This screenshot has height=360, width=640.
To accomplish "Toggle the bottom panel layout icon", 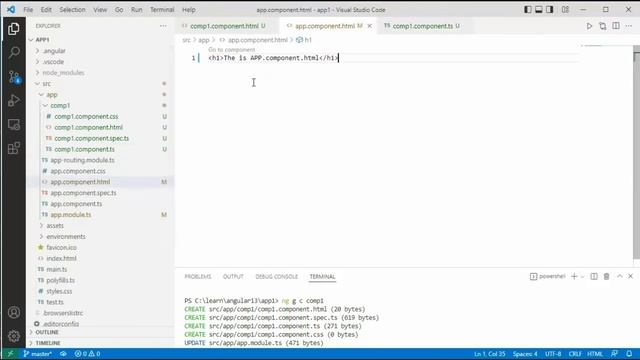I will [539, 9].
